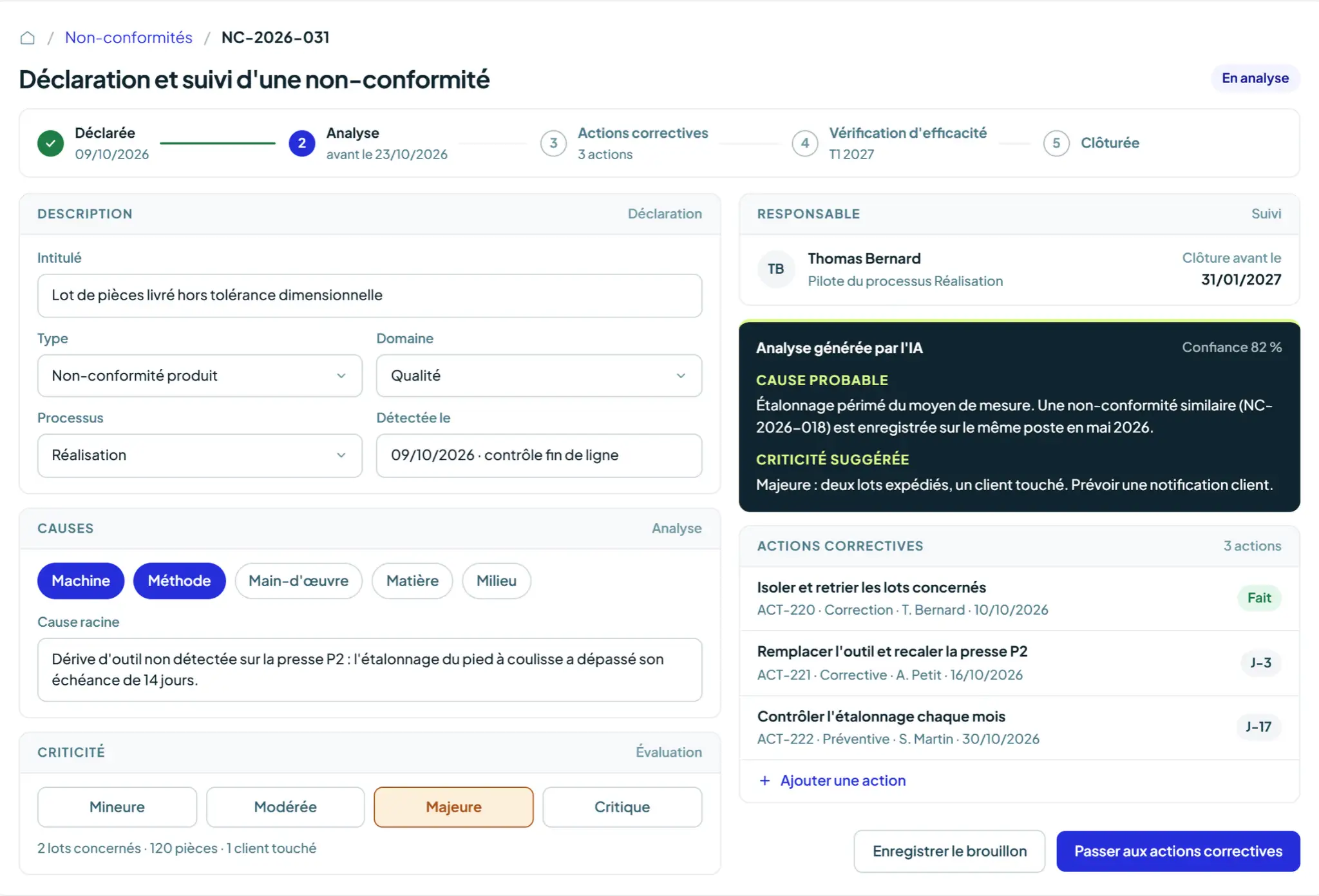The height and width of the screenshot is (896, 1319).
Task: Click the CAUSE PROBABLE heading
Action: 822,381
